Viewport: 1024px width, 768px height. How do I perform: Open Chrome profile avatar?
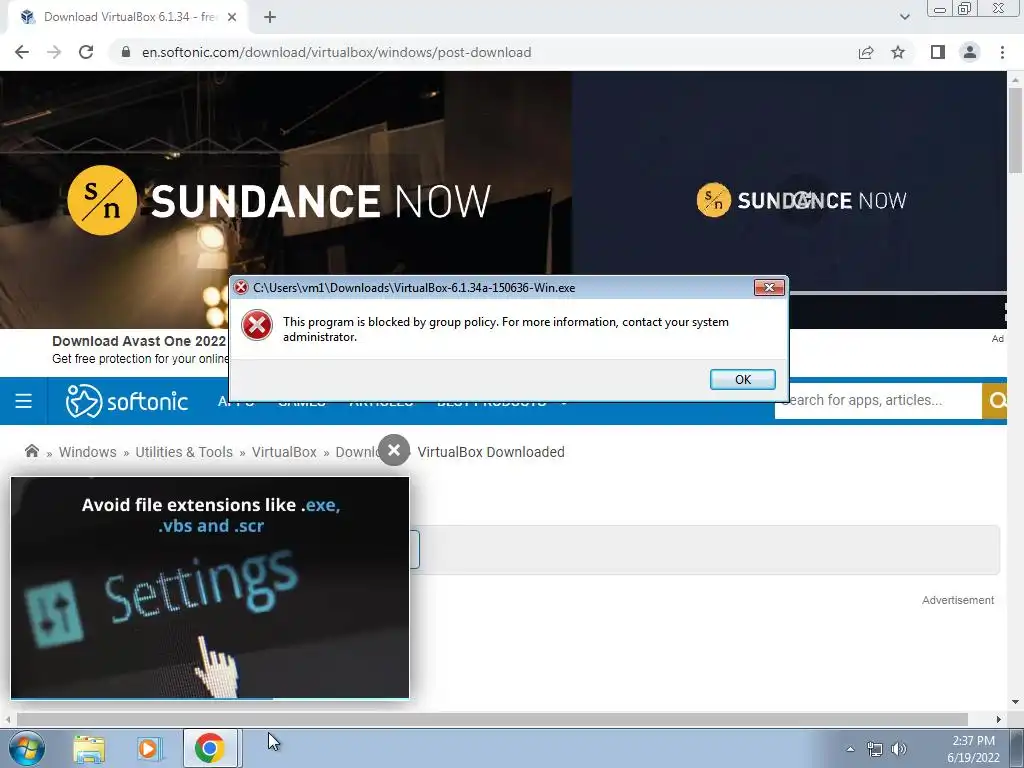(x=970, y=52)
